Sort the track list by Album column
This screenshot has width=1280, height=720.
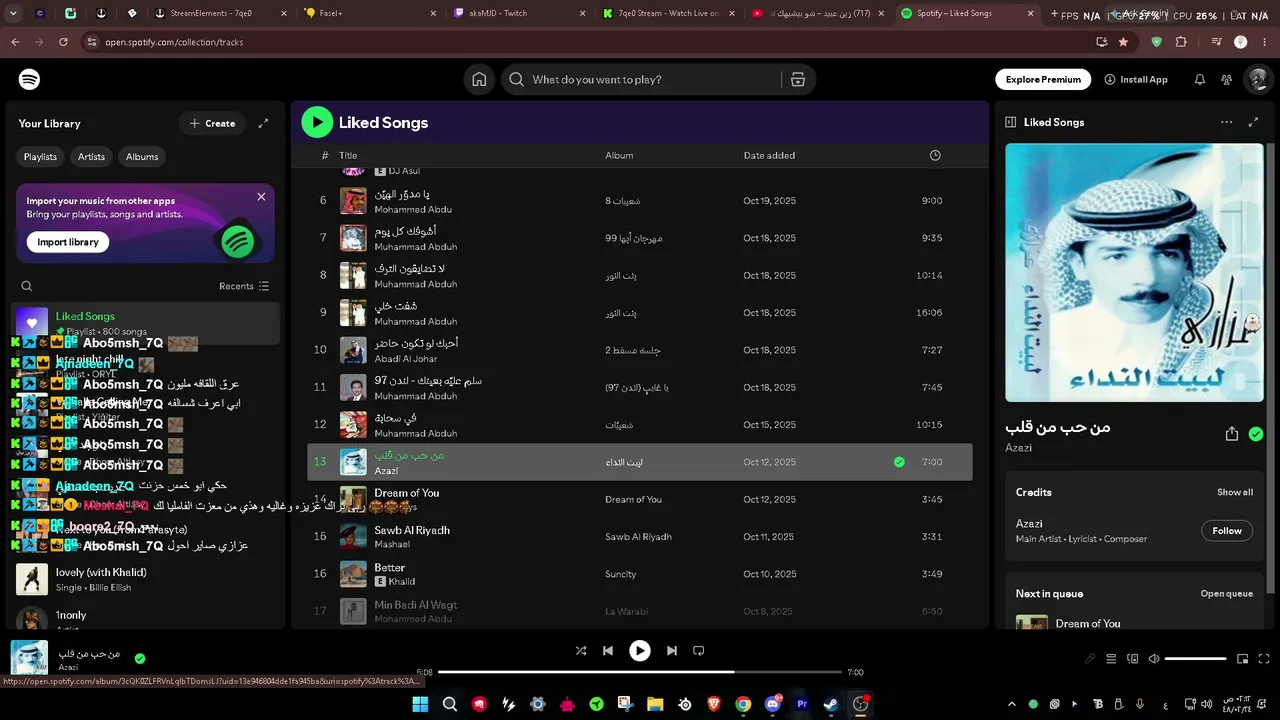[x=619, y=156]
